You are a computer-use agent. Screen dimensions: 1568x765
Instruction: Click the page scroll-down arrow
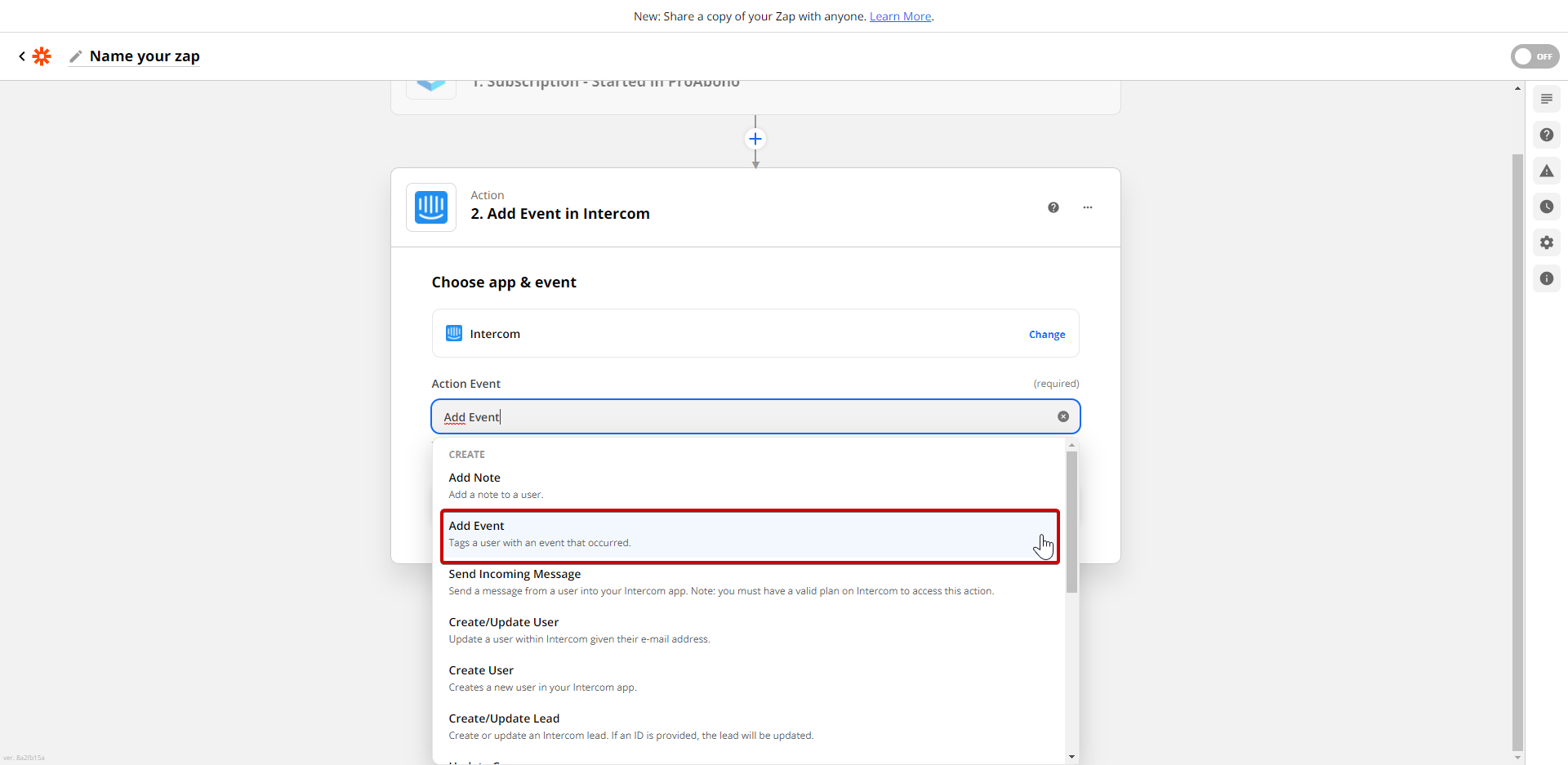click(1517, 758)
